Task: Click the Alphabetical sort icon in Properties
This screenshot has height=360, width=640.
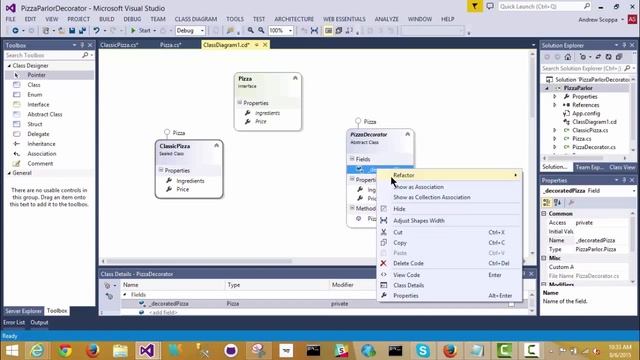Action: pos(558,202)
